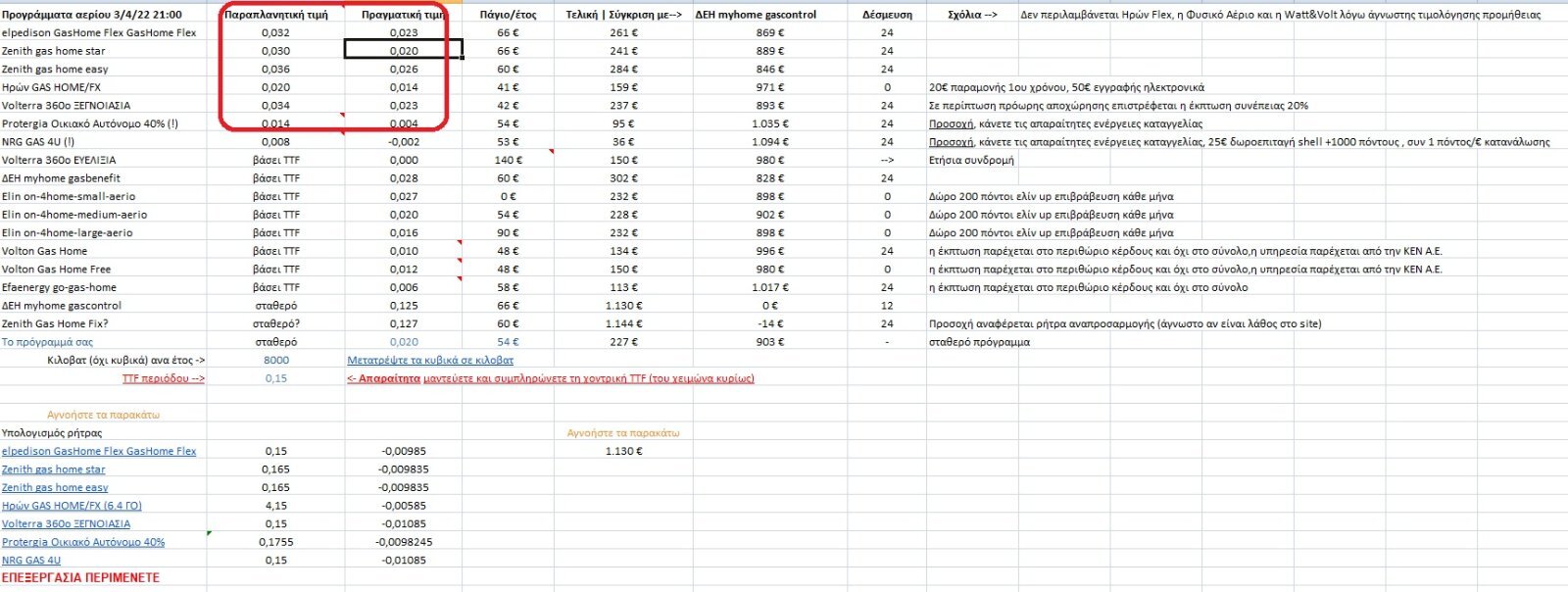
Task: Select the 1.144 € final cost cell
Action: (x=623, y=323)
